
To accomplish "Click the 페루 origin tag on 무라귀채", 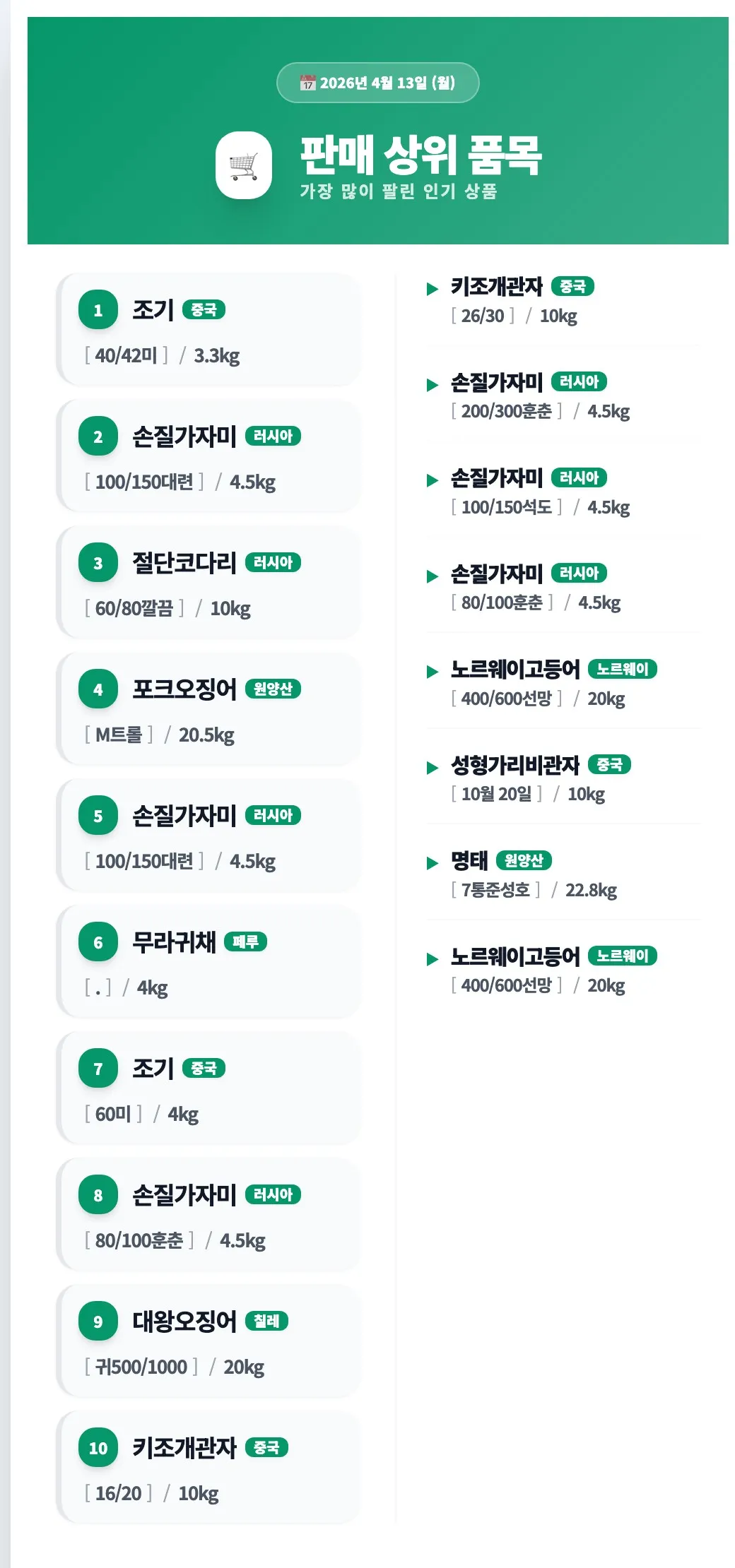I will 245,942.
